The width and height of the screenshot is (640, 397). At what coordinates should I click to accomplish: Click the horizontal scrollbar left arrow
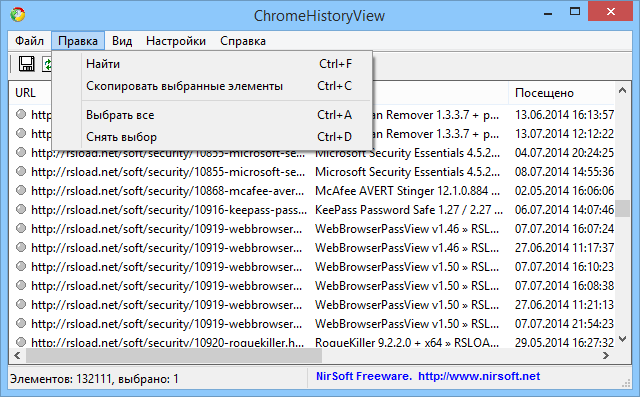(x=17, y=355)
